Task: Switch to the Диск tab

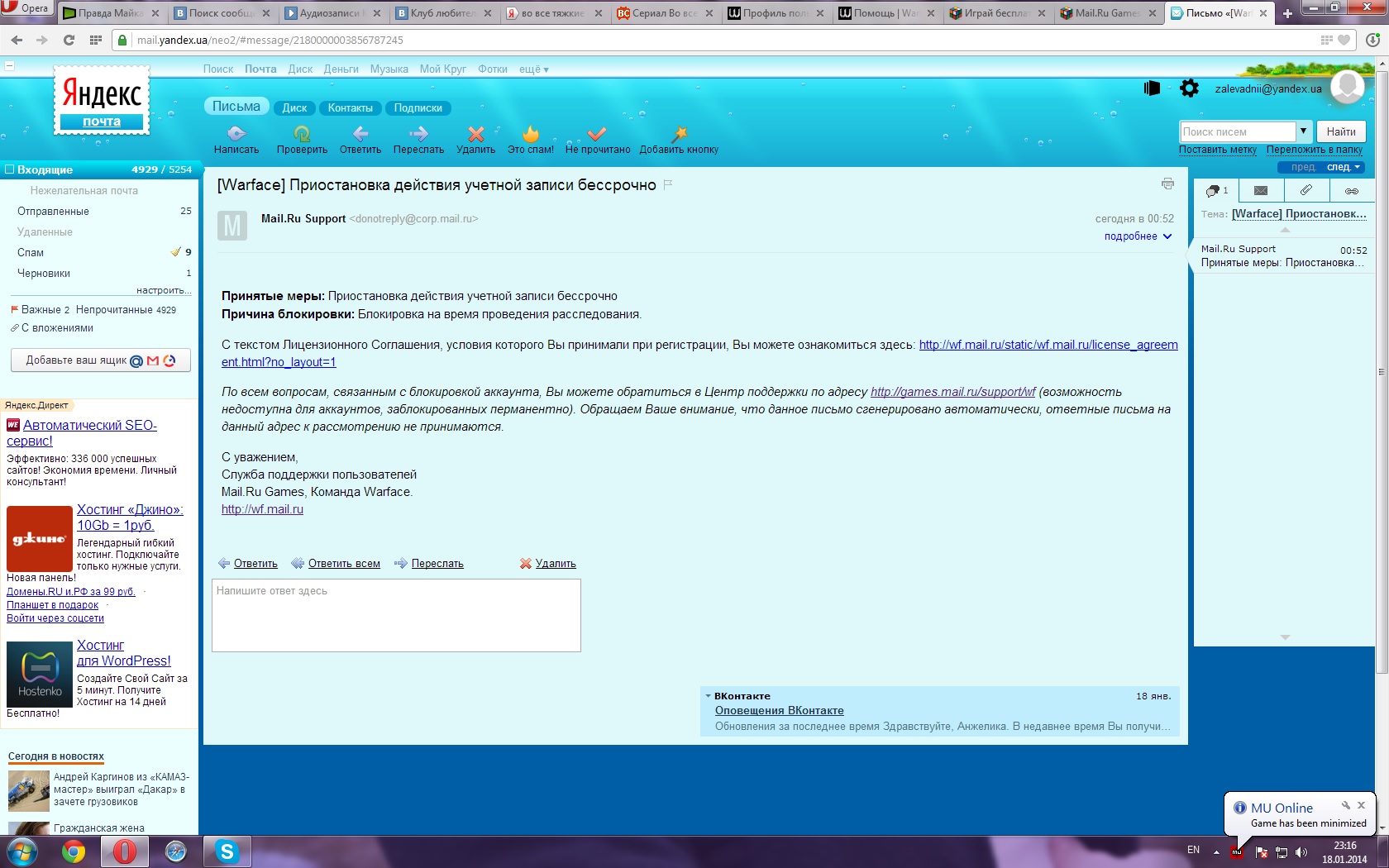Action: (294, 108)
